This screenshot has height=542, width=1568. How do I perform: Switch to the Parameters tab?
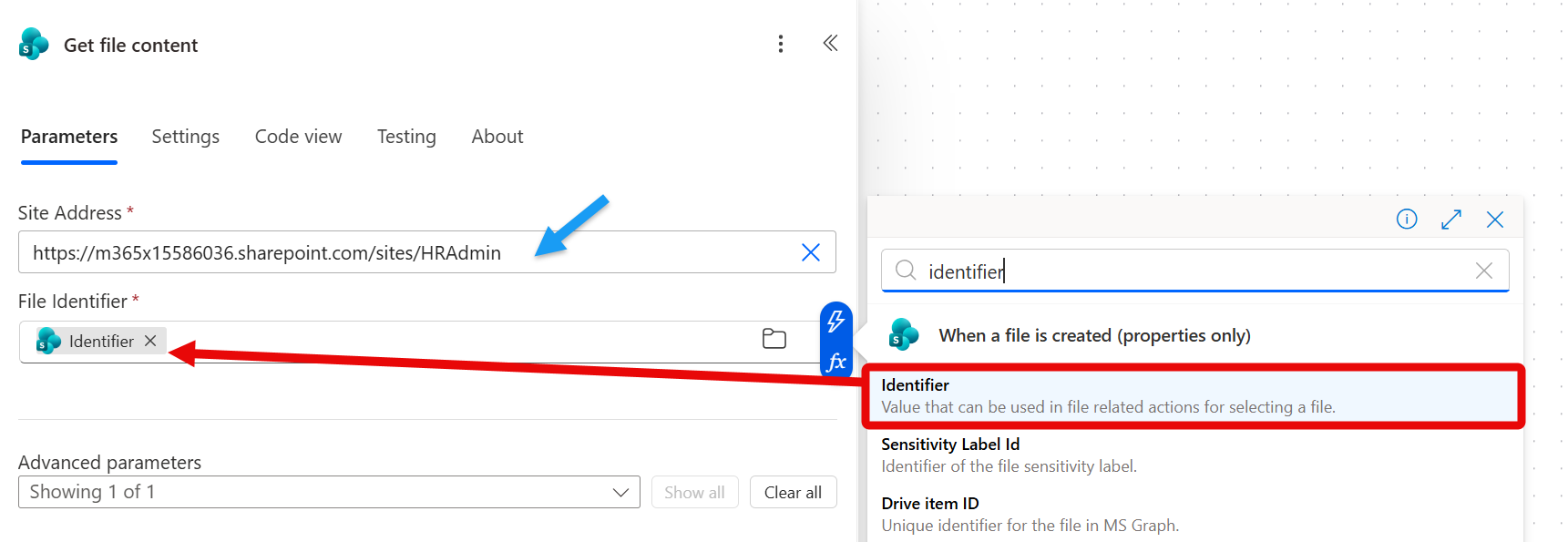(x=69, y=137)
